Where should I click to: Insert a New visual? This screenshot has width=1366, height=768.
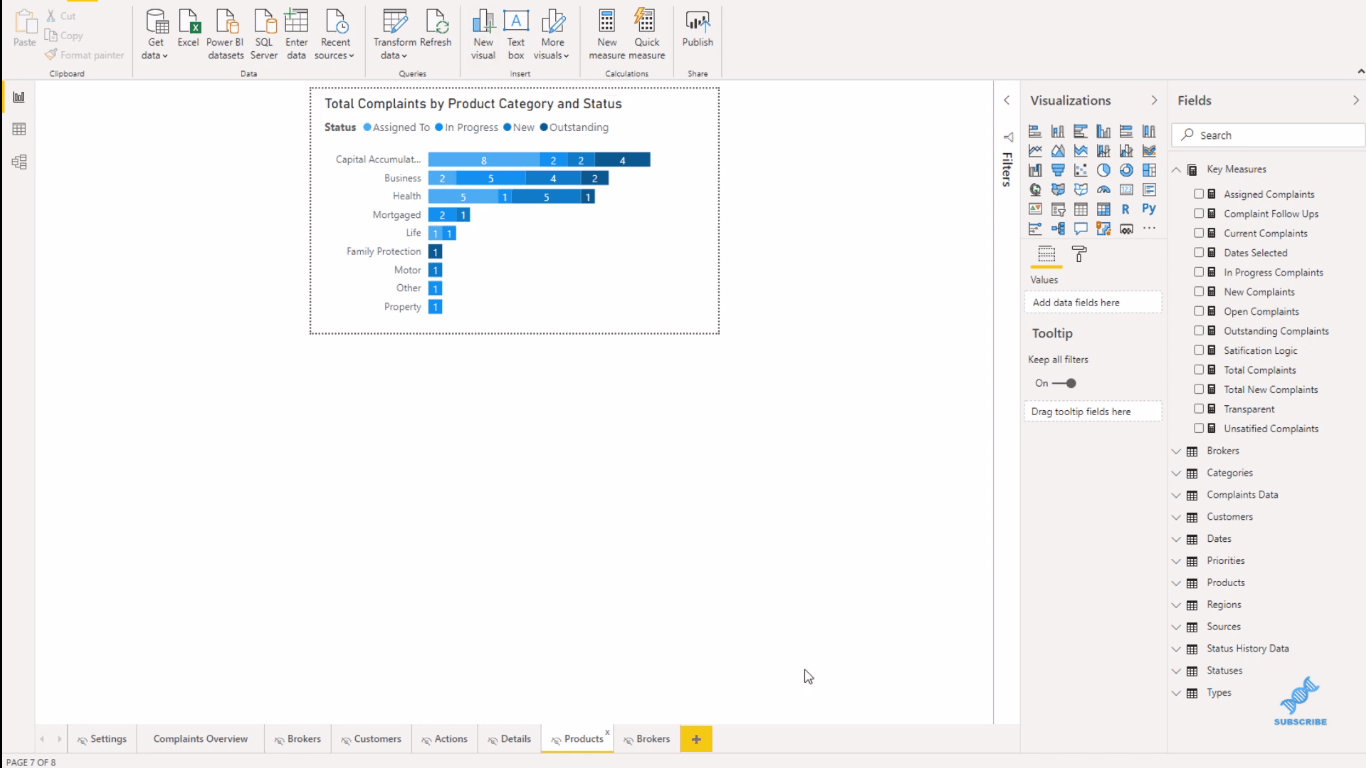tap(483, 35)
